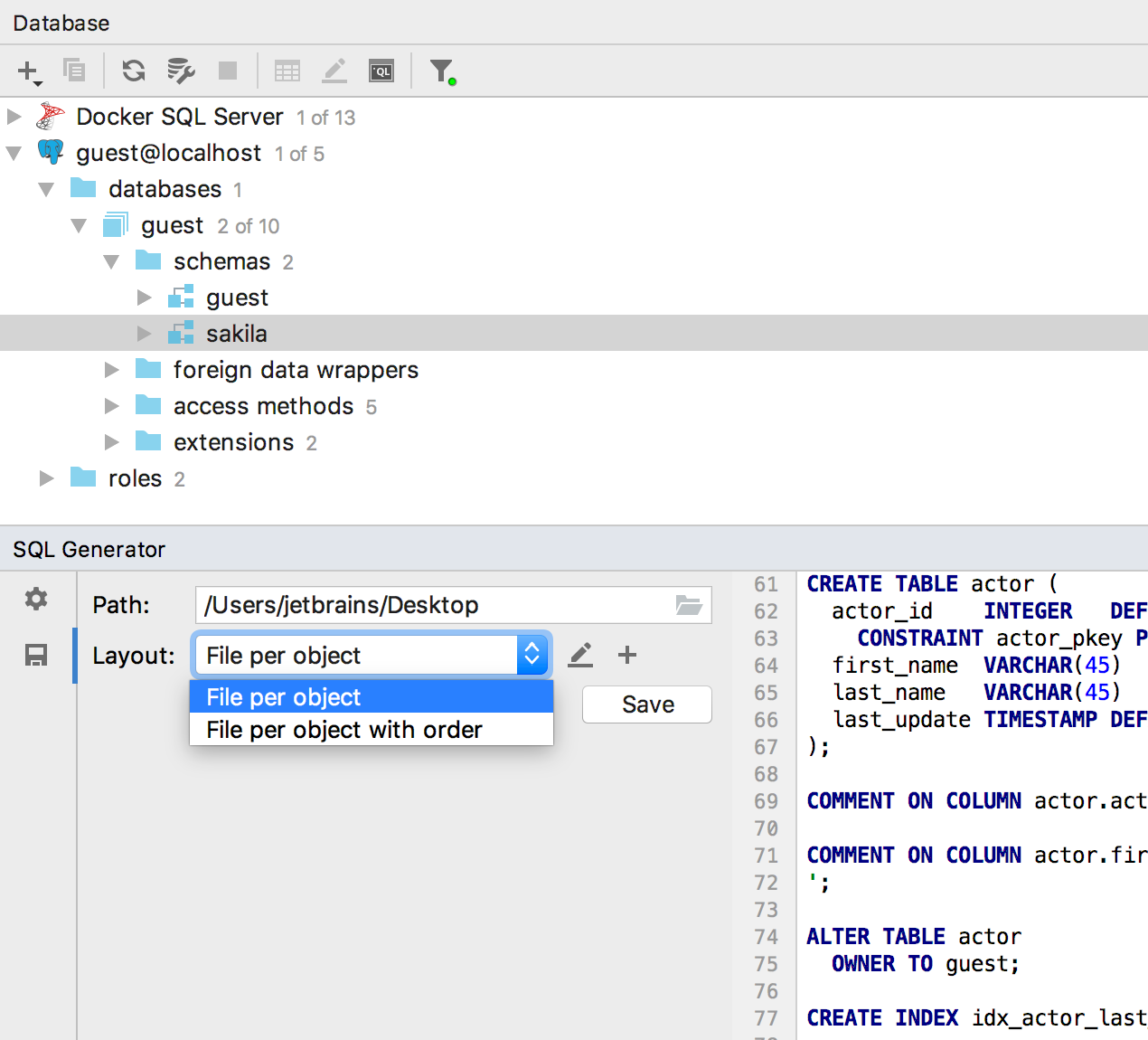Click the Path input field
Screen dimensions: 1148x1040
tap(454, 605)
